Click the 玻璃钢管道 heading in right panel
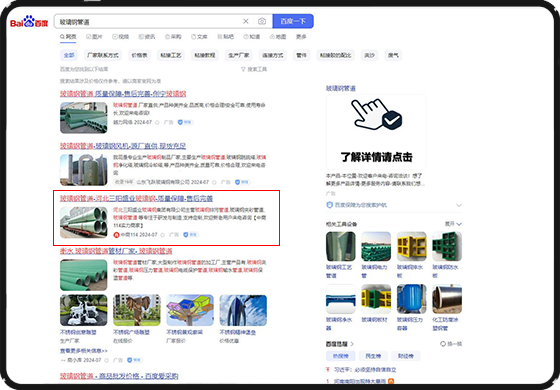 (341, 88)
